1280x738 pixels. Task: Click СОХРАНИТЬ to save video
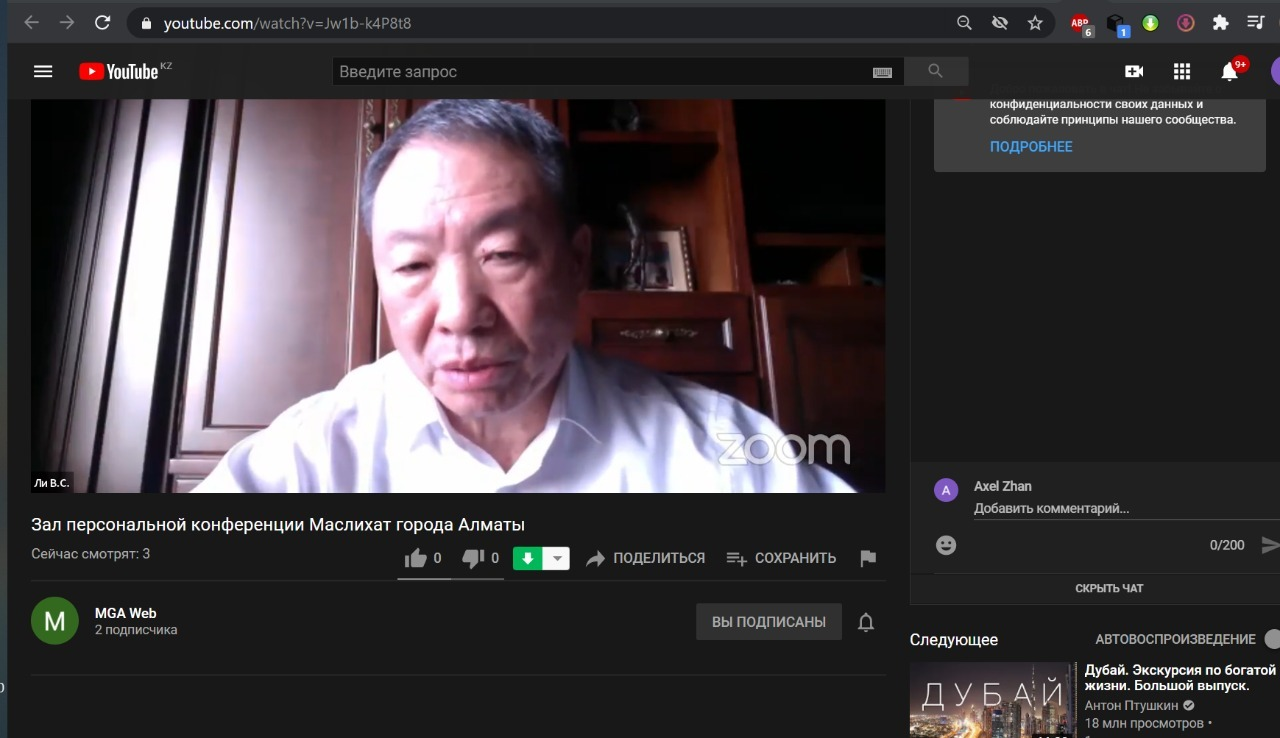coord(781,559)
